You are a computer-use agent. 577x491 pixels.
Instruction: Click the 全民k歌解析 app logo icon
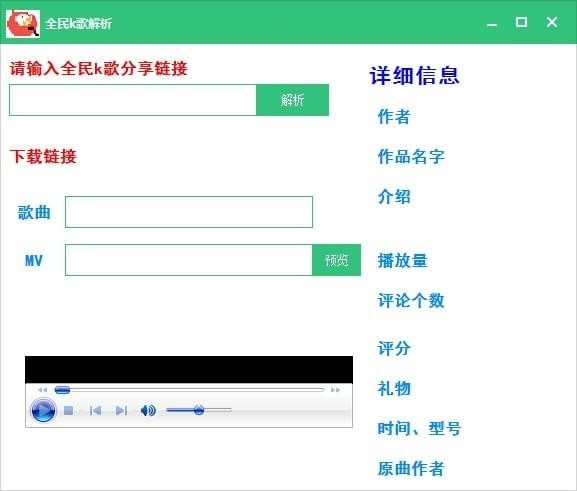23,24
